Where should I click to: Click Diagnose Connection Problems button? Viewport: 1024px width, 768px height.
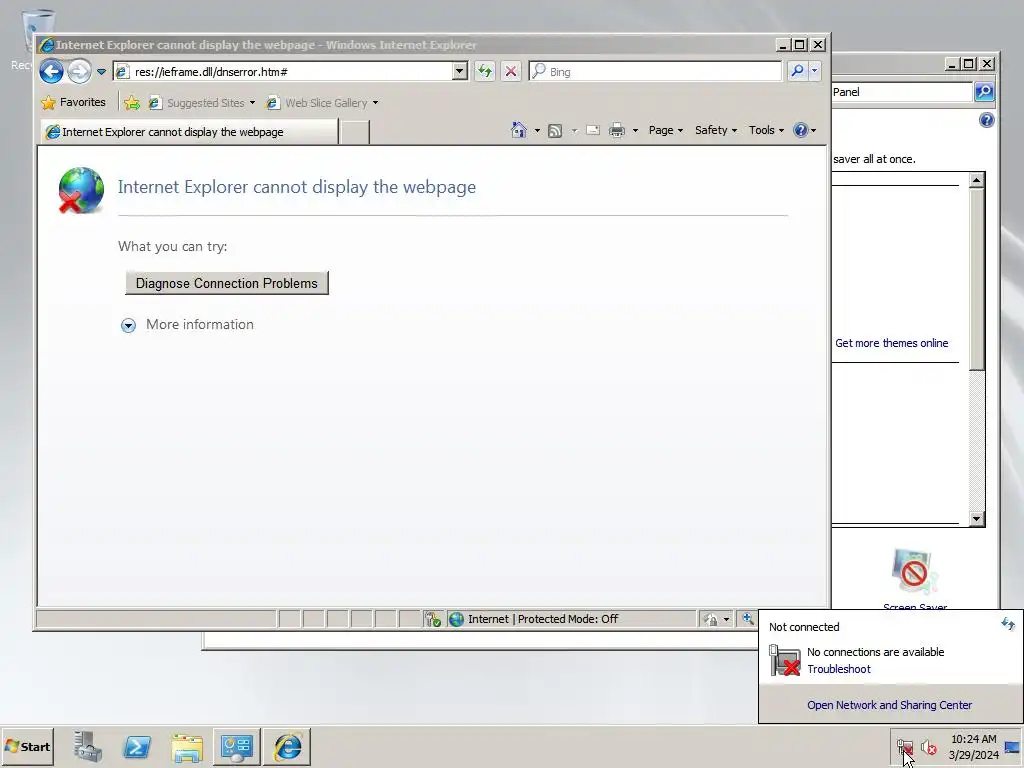pos(227,283)
